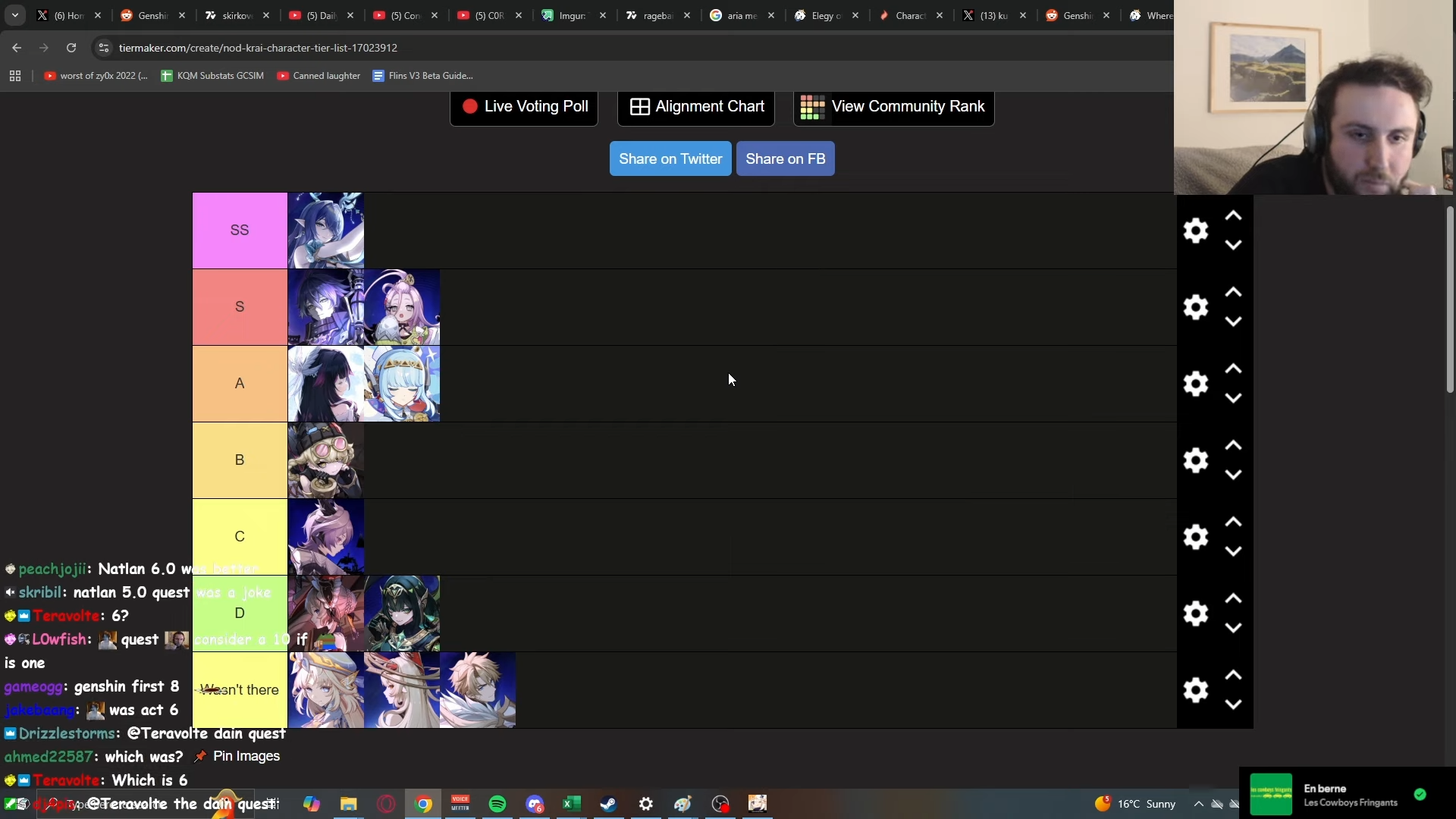The width and height of the screenshot is (1456, 819).
Task: Open settings gear for S tier row
Action: (1196, 307)
